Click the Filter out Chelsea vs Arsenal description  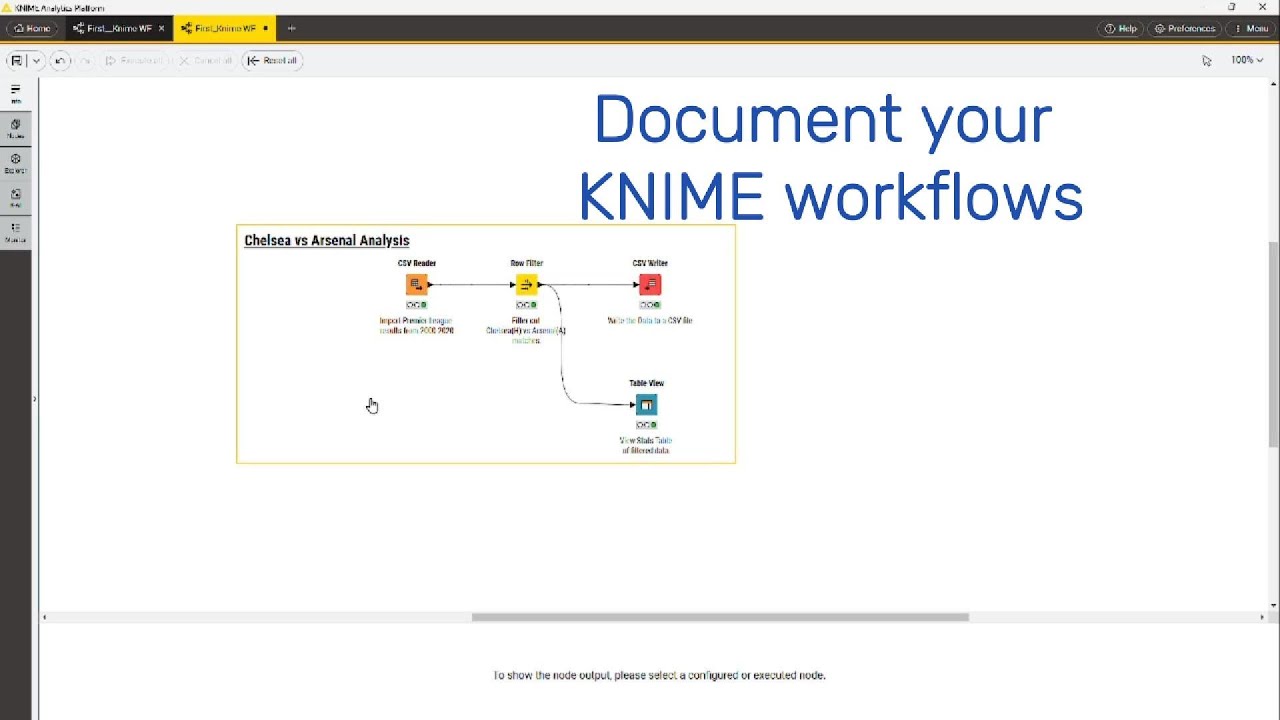pyautogui.click(x=526, y=330)
